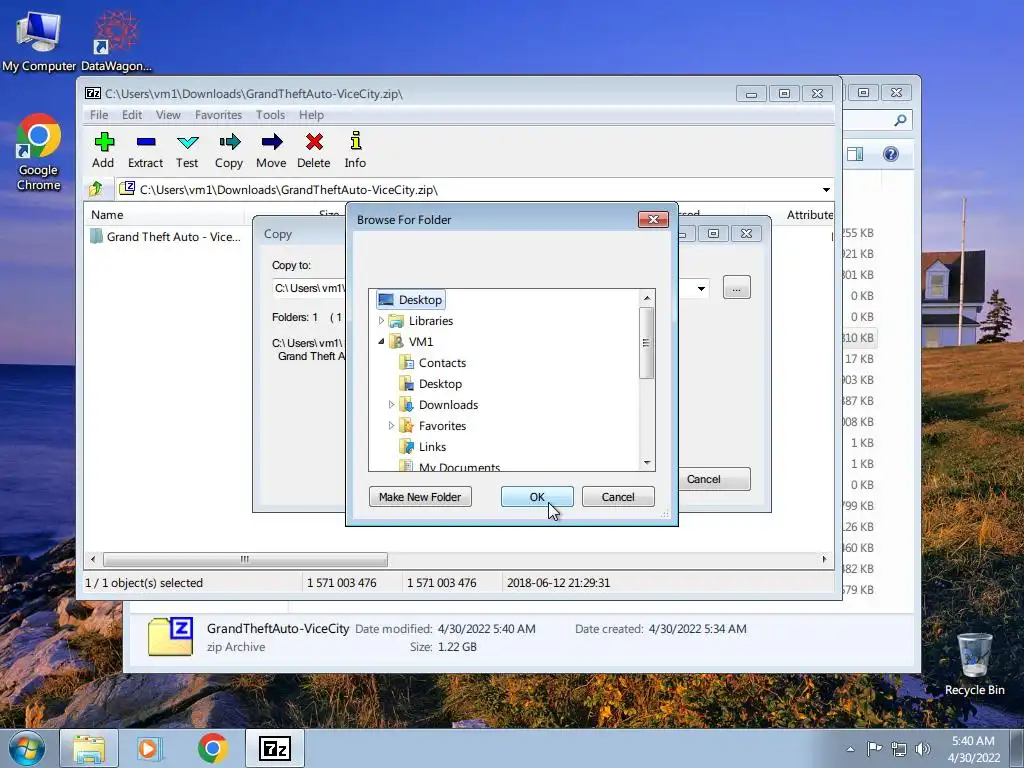Select the DataWagon desktop shortcut

(116, 40)
